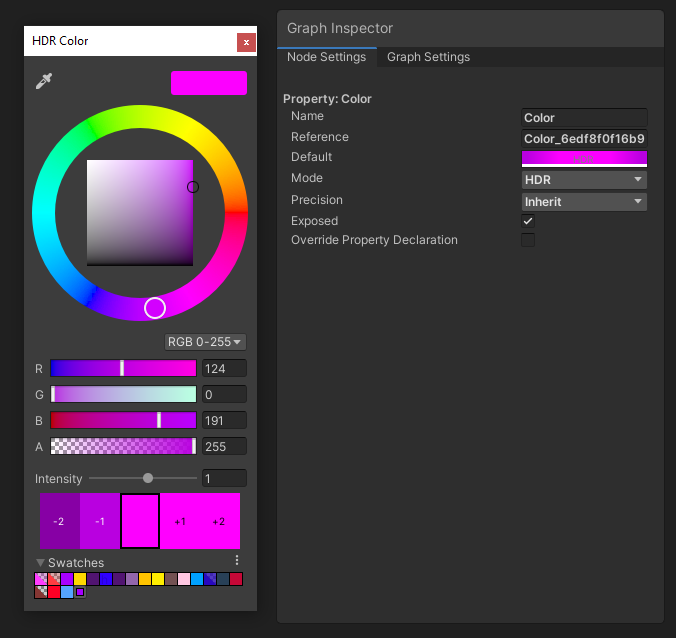Pick the semi-transparent indigo swatch
676x638 pixels.
click(210, 579)
